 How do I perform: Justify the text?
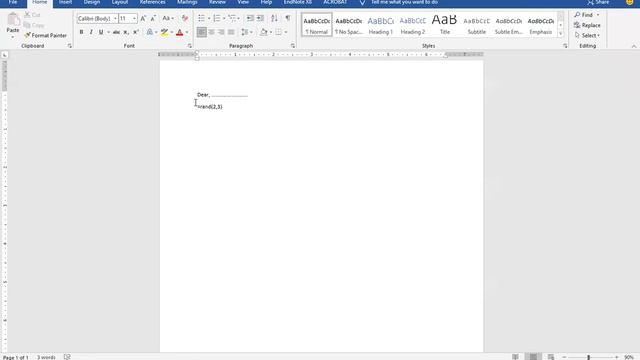(231, 32)
